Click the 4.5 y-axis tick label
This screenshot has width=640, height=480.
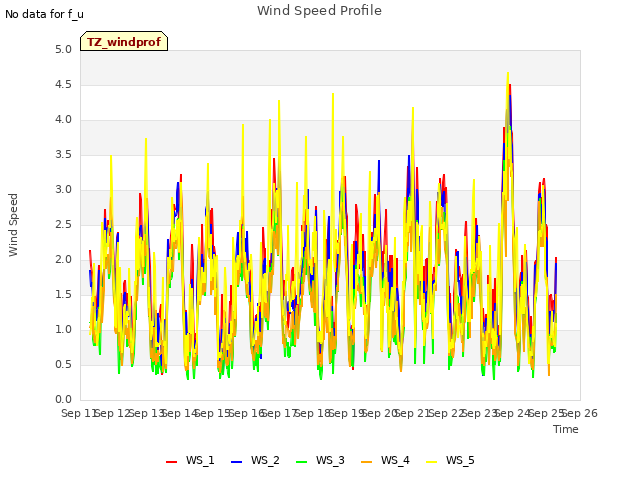pos(63,84)
